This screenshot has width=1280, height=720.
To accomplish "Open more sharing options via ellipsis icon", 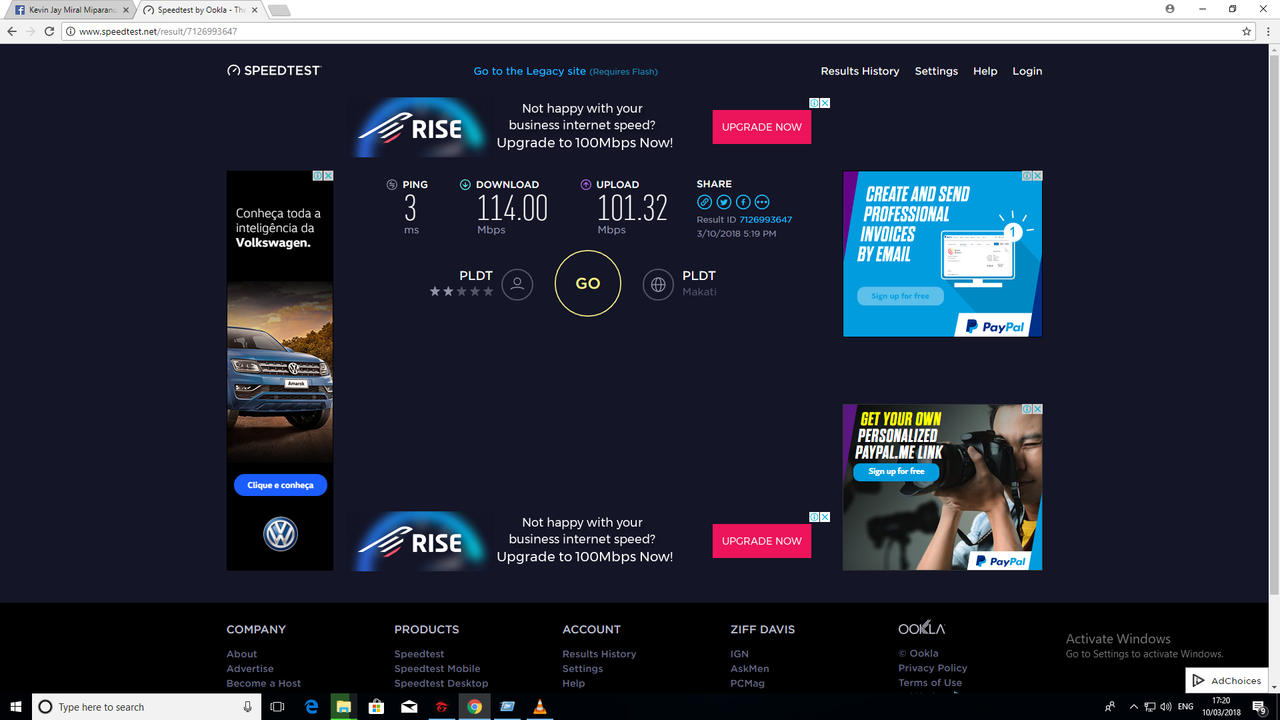I will pos(761,202).
